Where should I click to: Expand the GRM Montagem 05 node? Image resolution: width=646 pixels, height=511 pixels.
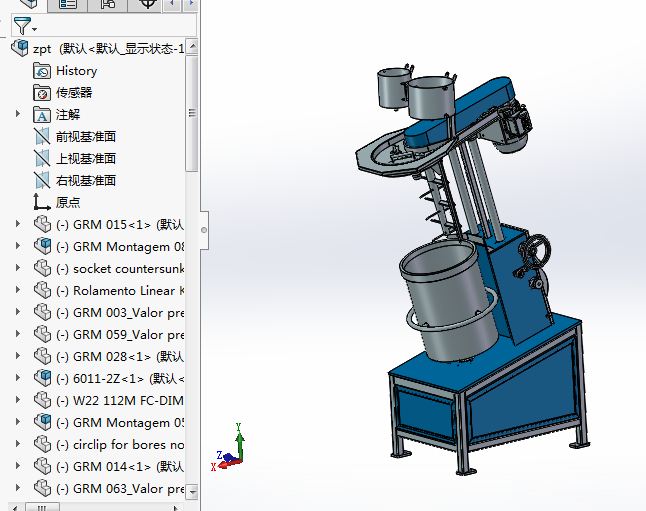tap(18, 422)
